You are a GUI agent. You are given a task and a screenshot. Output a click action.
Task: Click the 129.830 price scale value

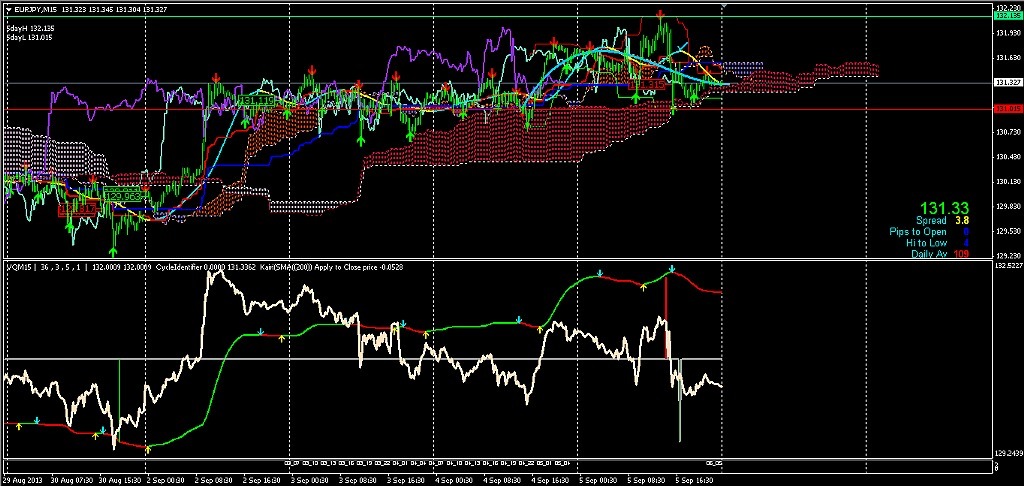pos(1008,207)
